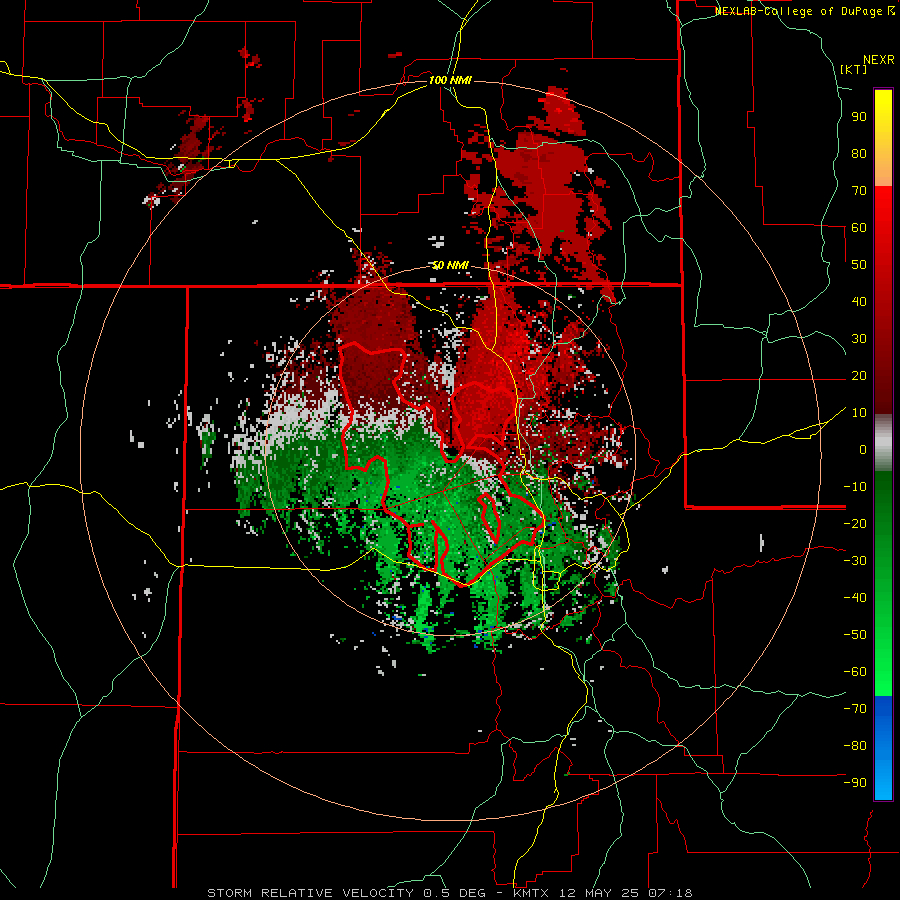The image size is (900, 900).
Task: Click the "-90" velocity scale label
Action: (855, 783)
